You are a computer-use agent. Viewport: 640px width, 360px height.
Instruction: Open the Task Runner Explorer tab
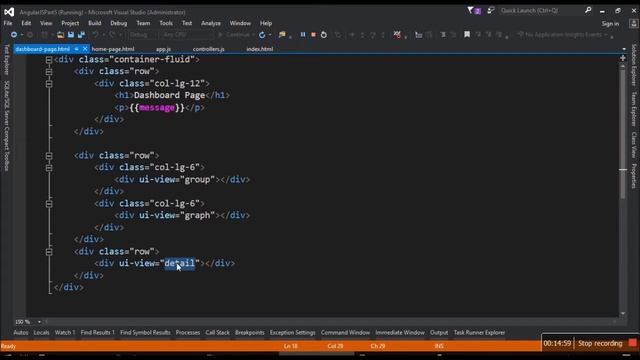point(479,333)
